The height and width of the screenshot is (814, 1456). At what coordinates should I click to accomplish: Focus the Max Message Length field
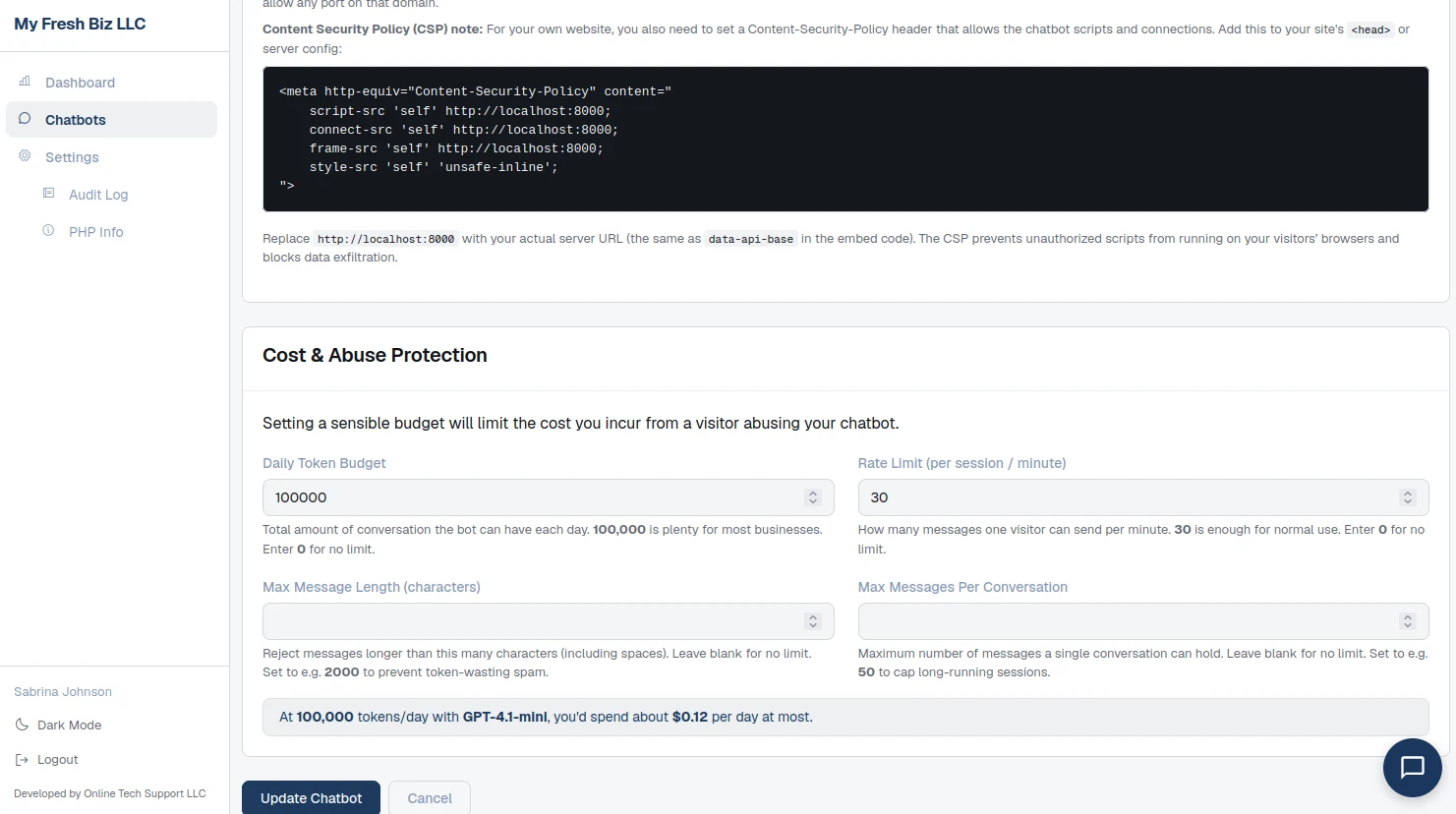[548, 621]
